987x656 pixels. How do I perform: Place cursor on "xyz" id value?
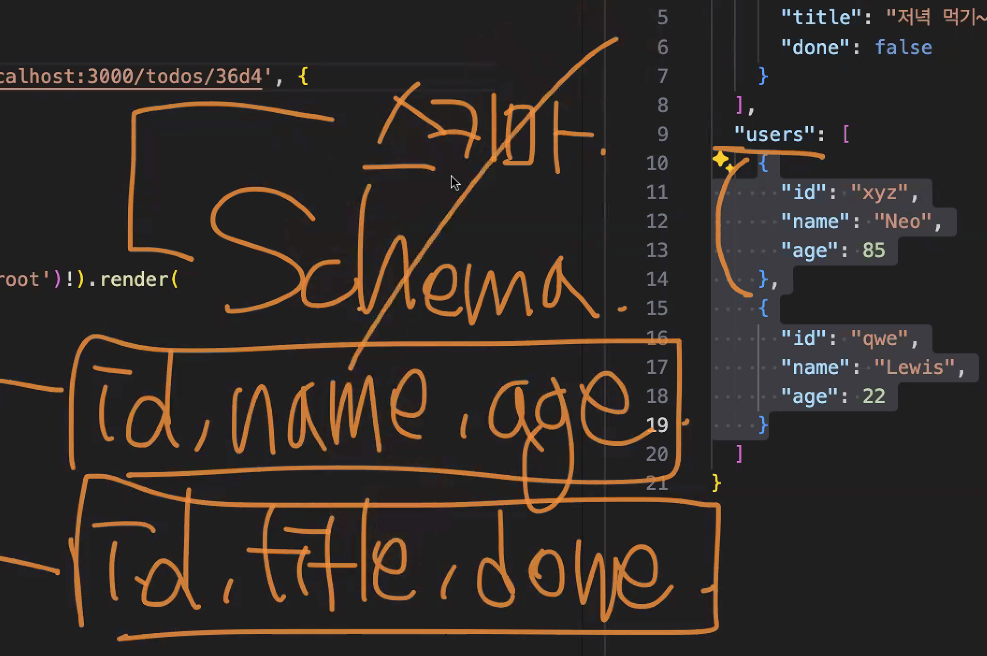pos(879,192)
